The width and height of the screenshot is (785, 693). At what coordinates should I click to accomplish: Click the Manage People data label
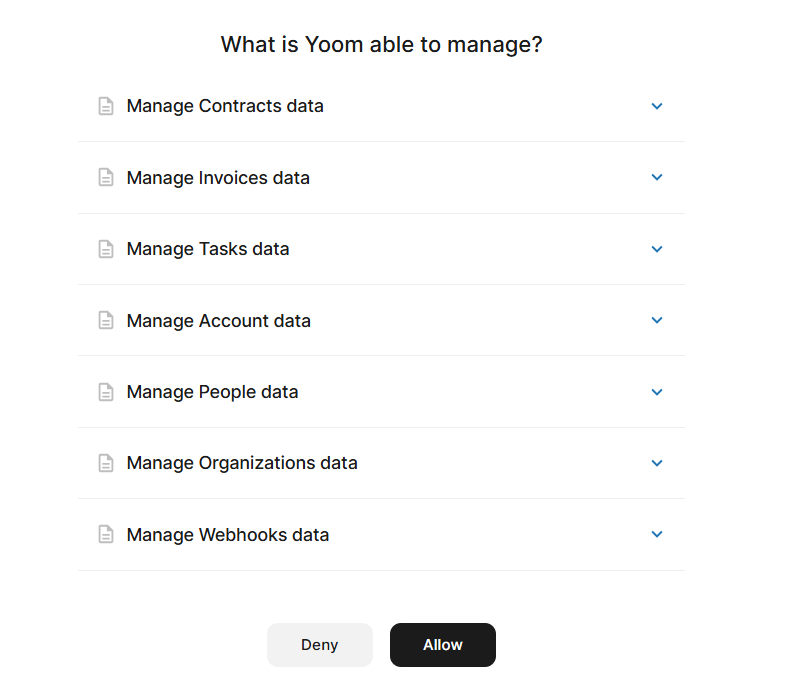(x=212, y=392)
